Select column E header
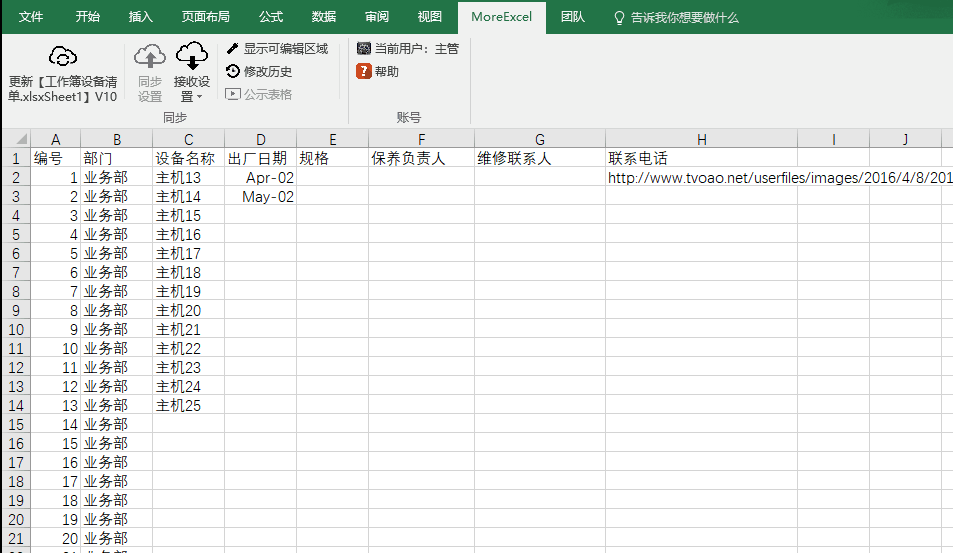953x553 pixels. click(332, 139)
